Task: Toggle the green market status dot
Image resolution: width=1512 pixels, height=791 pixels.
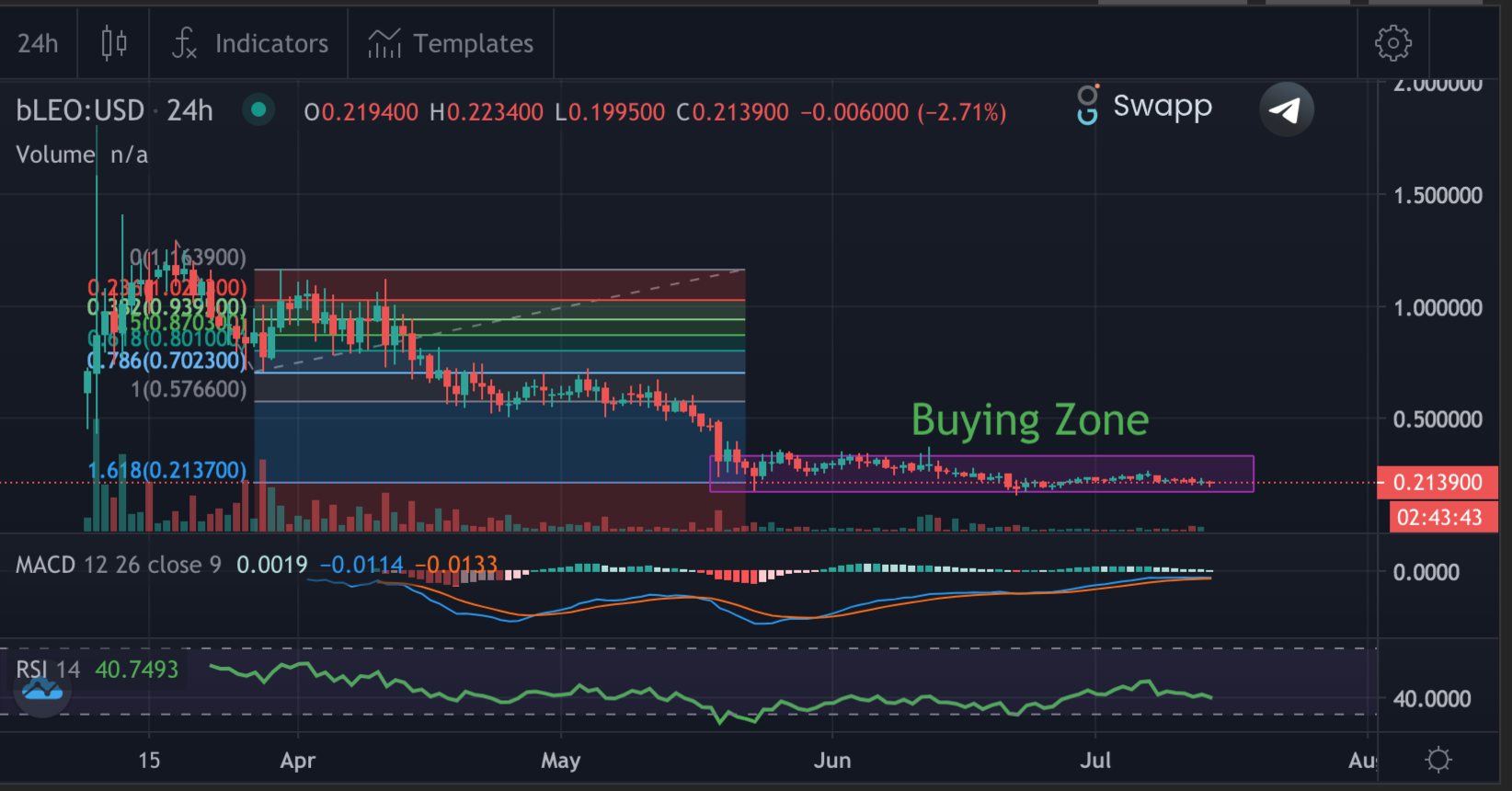Action: tap(258, 110)
